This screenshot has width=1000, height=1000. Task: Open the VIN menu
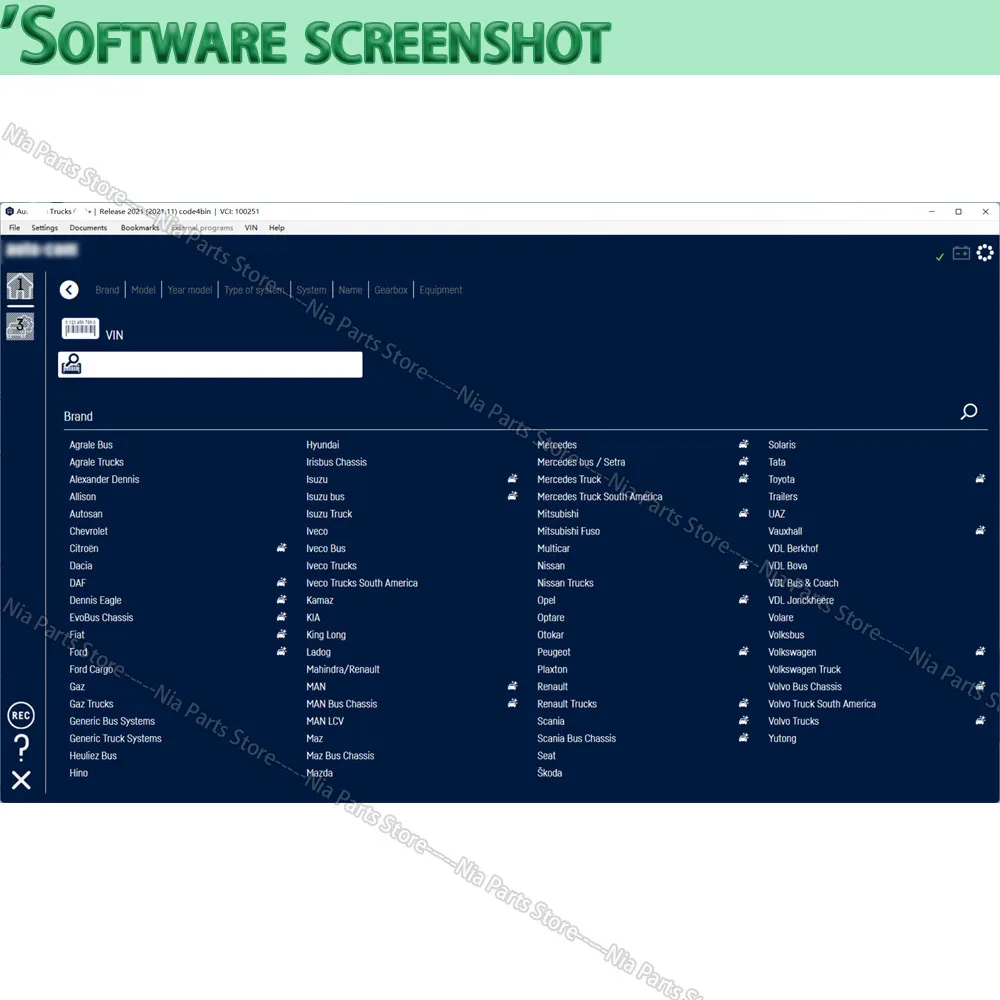[x=251, y=228]
